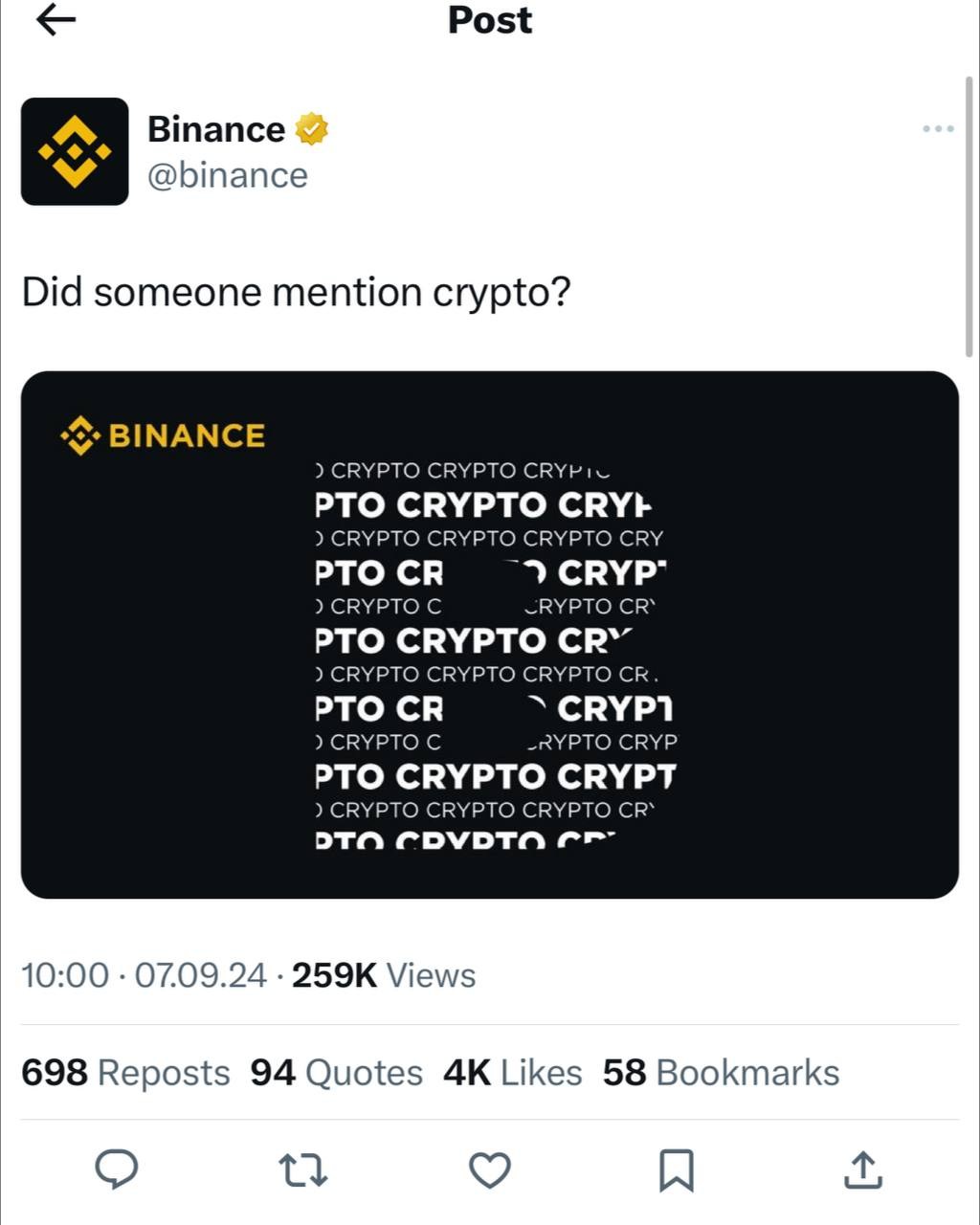Click the vertical scrollbar thumb
Image resolution: width=980 pixels, height=1225 pixels.
tap(969, 215)
